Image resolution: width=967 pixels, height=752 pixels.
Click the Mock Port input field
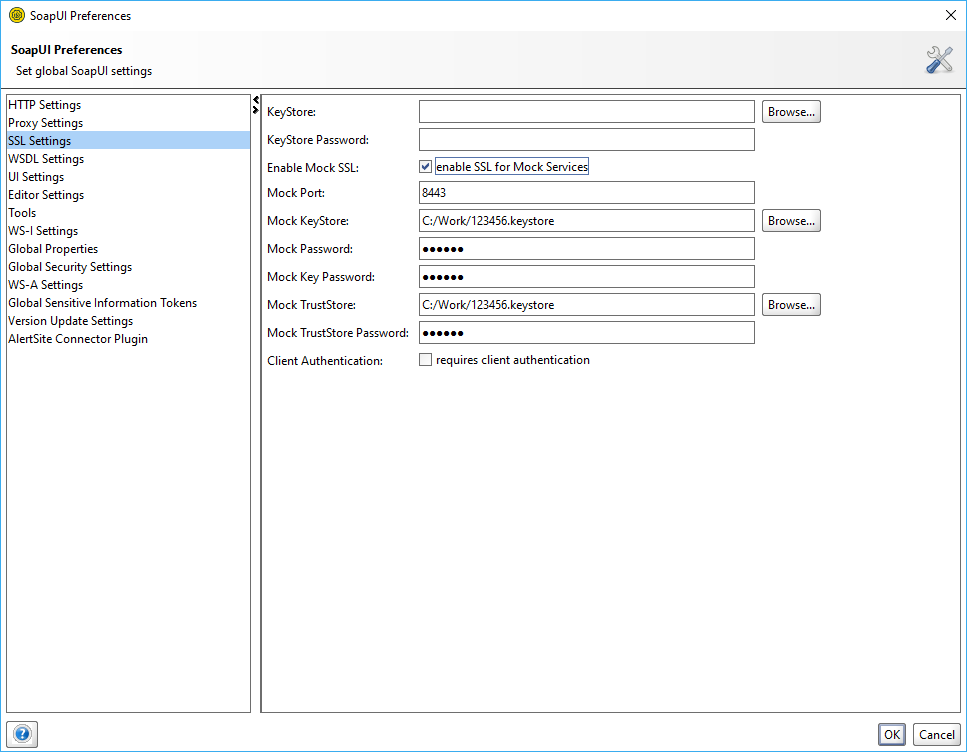pyautogui.click(x=586, y=192)
